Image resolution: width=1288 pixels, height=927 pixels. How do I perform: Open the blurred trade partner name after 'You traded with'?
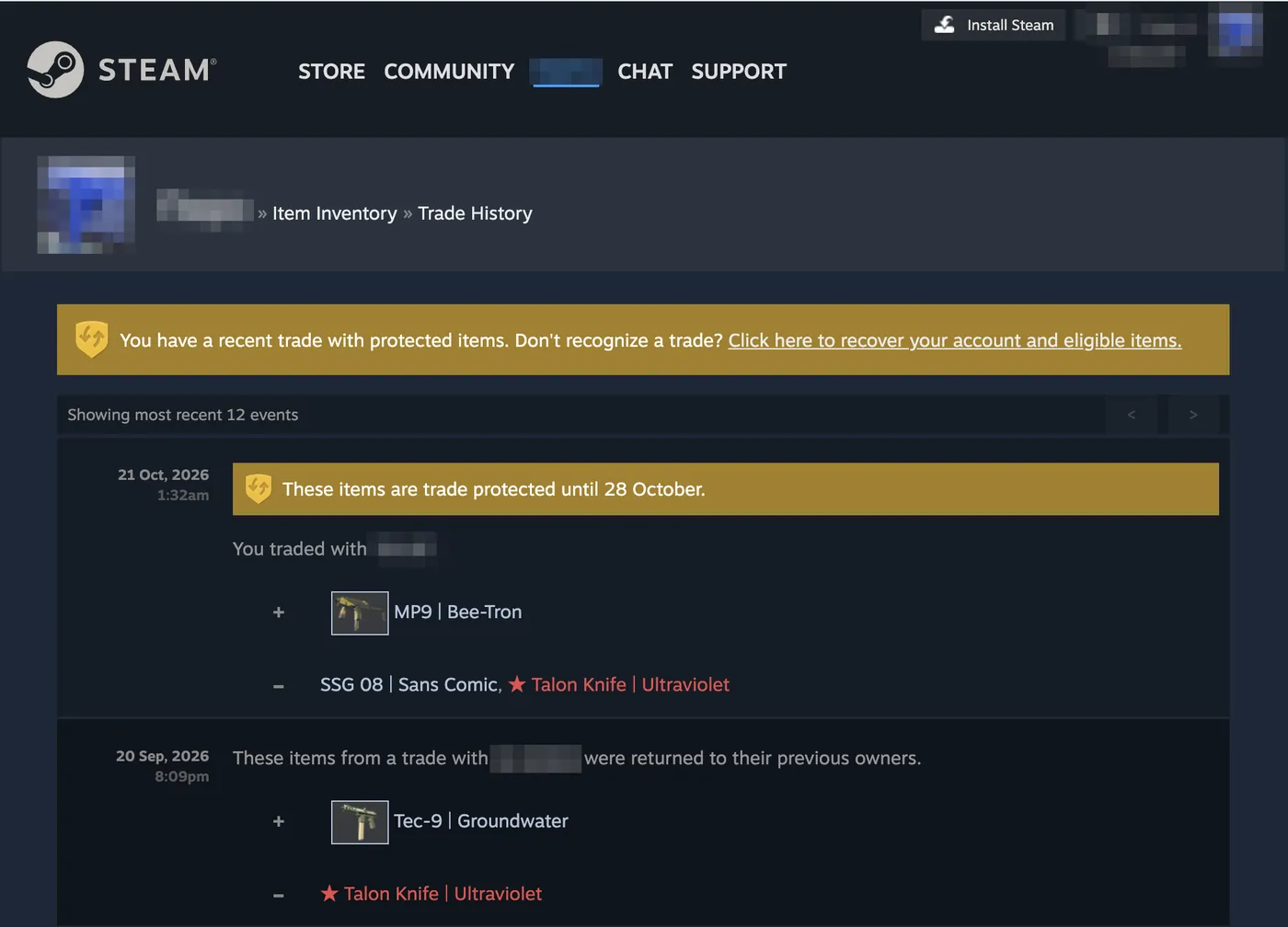pos(402,549)
